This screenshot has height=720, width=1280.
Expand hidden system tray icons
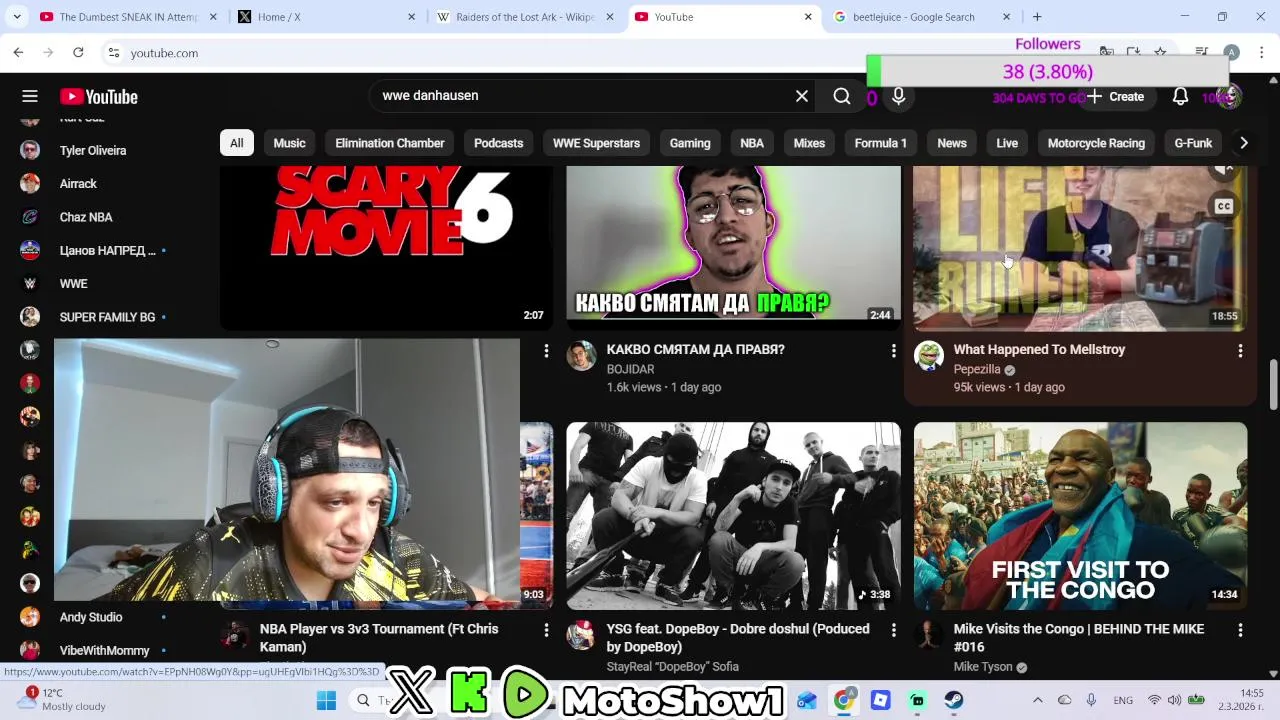[1037, 700]
